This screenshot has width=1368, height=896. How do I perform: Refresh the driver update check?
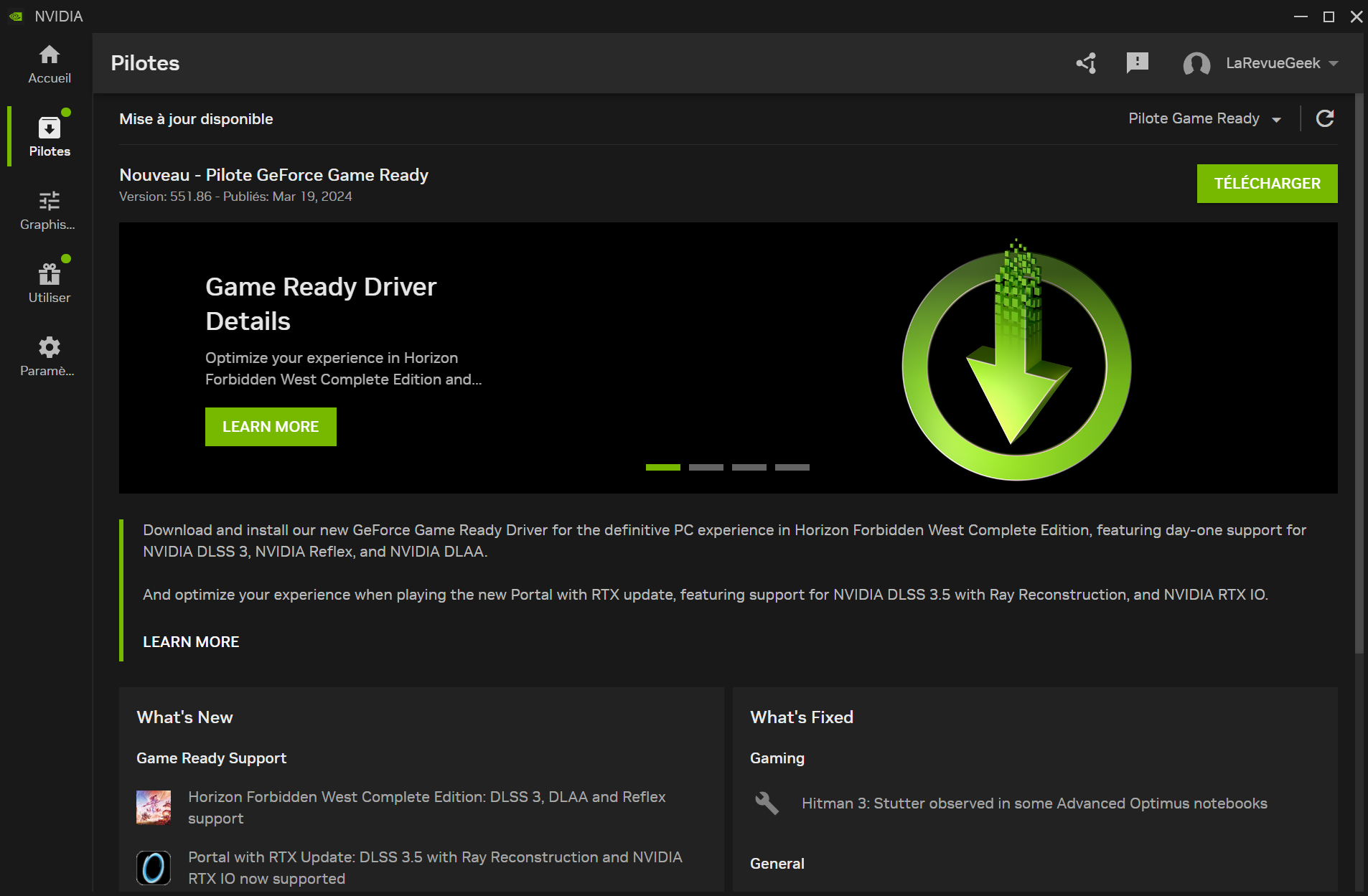point(1325,118)
